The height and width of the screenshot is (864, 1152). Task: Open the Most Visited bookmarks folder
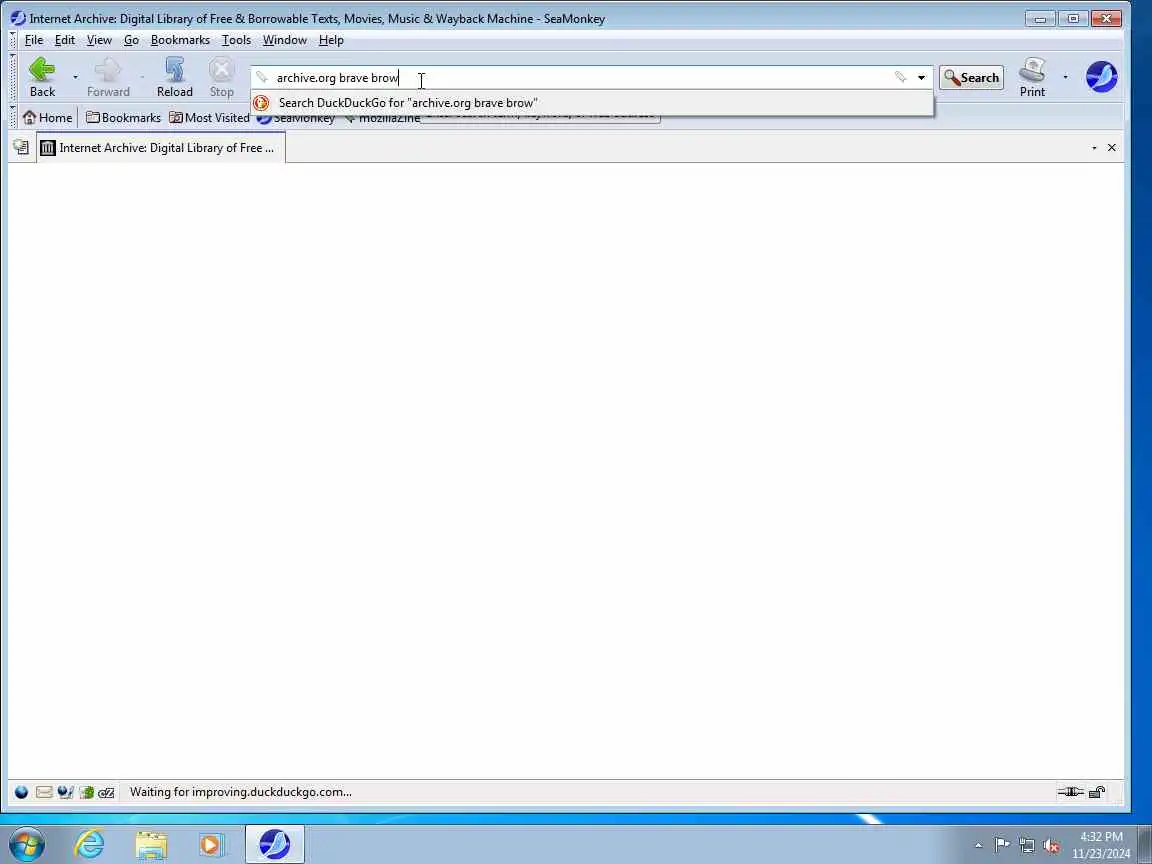(x=209, y=118)
